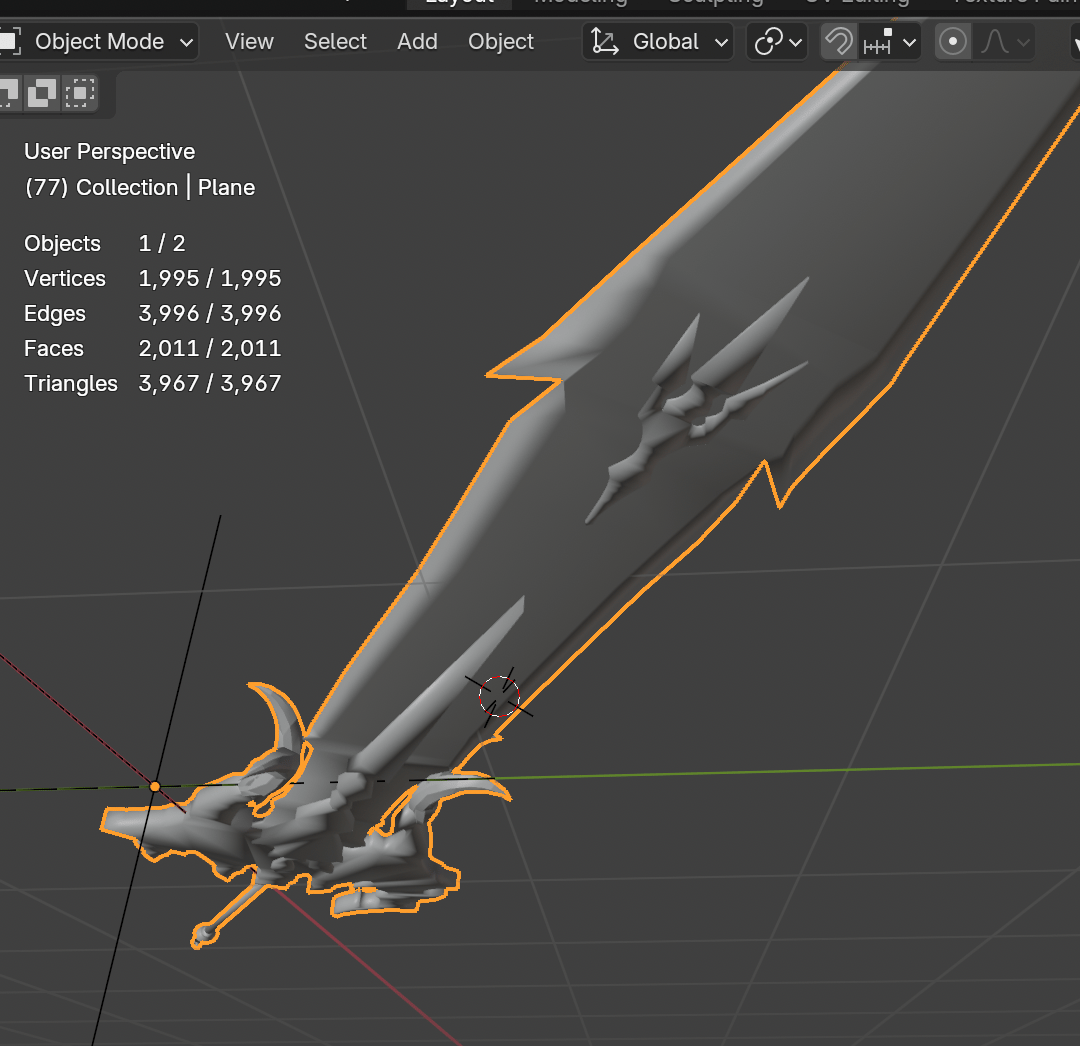Open the View menu
1080x1046 pixels.
249,42
